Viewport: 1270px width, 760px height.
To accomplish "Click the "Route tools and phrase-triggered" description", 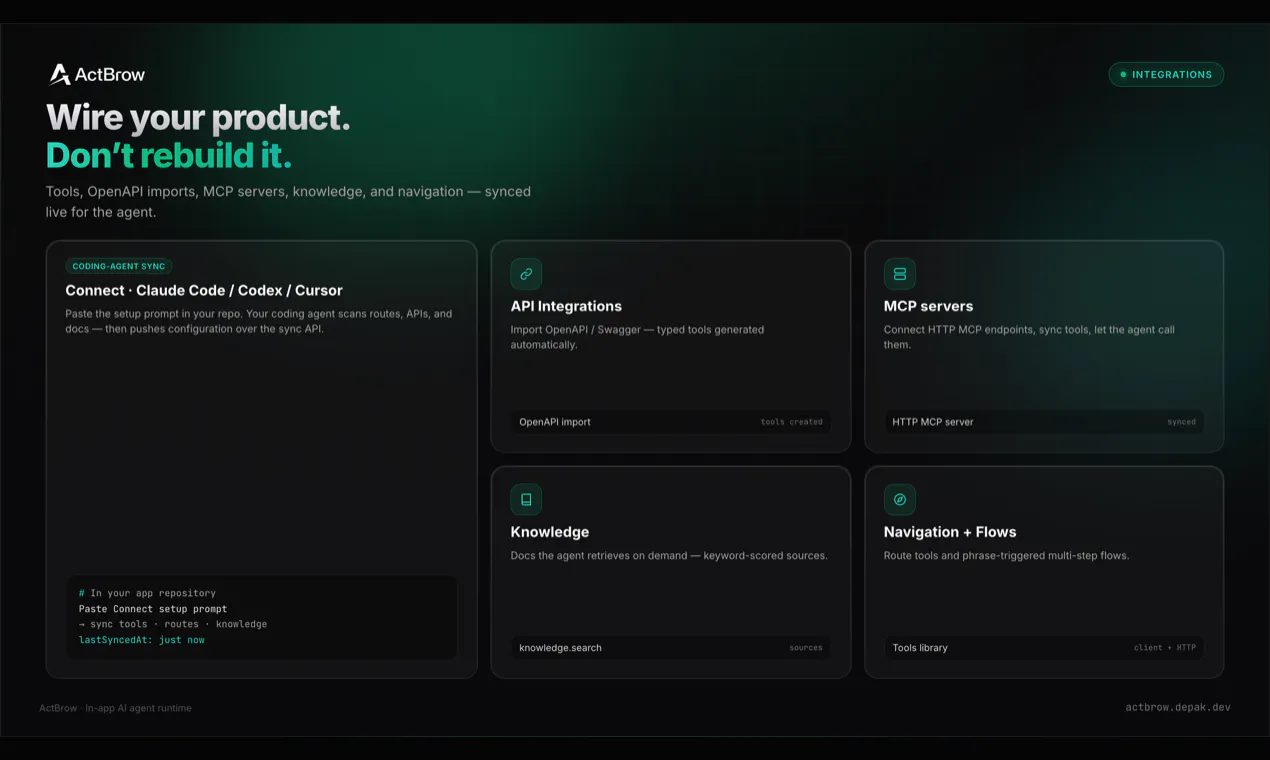I will [1006, 556].
